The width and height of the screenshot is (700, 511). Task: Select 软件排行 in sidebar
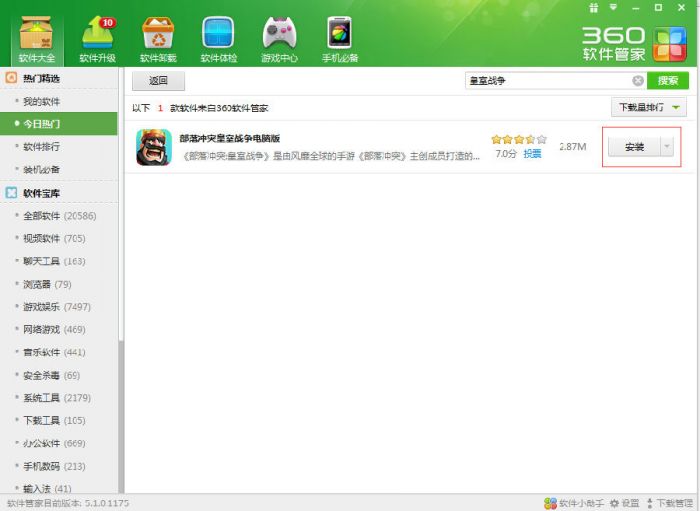41,146
